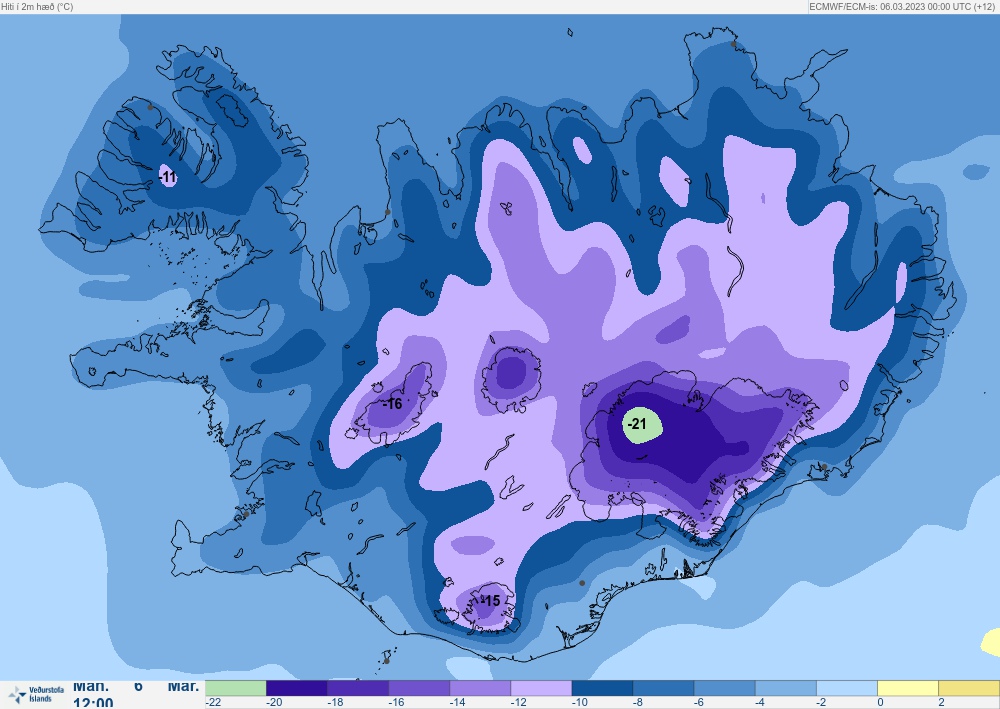Click the darker yellow legend swatch above 2
The image size is (1000, 709).
969,688
